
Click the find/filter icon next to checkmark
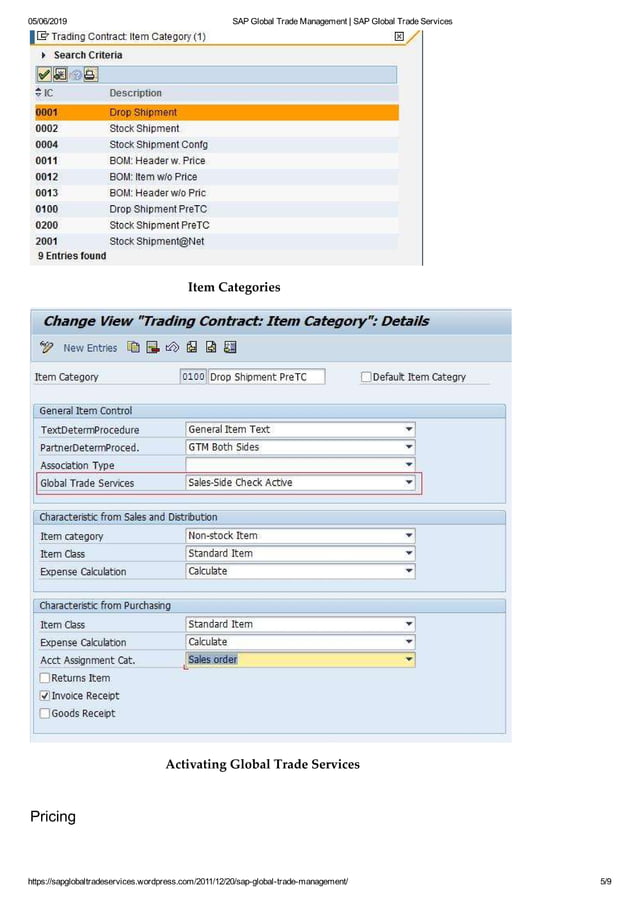click(60, 75)
